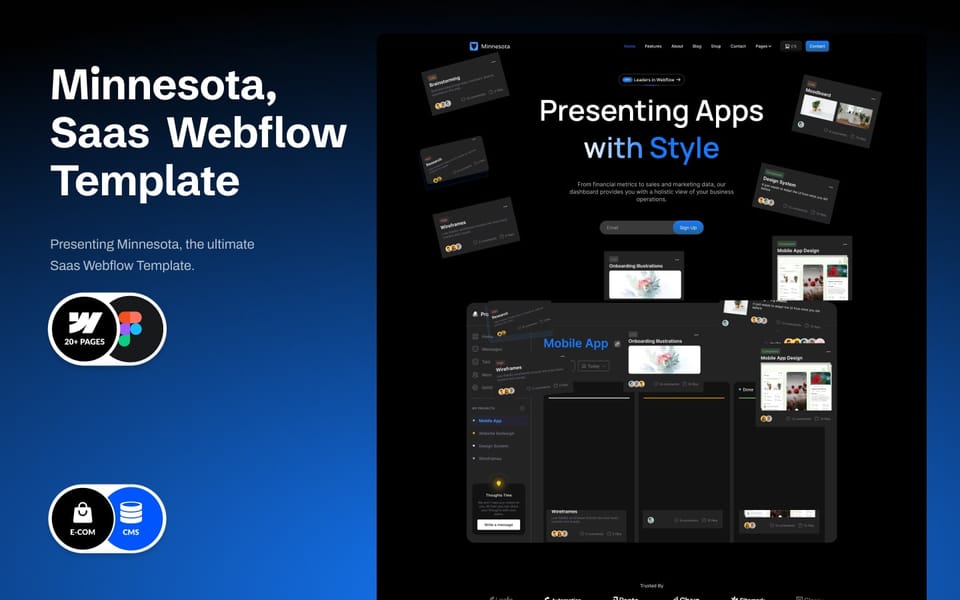The image size is (960, 600).
Task: Open the Leaders in Webflow pill link
Action: 651,80
